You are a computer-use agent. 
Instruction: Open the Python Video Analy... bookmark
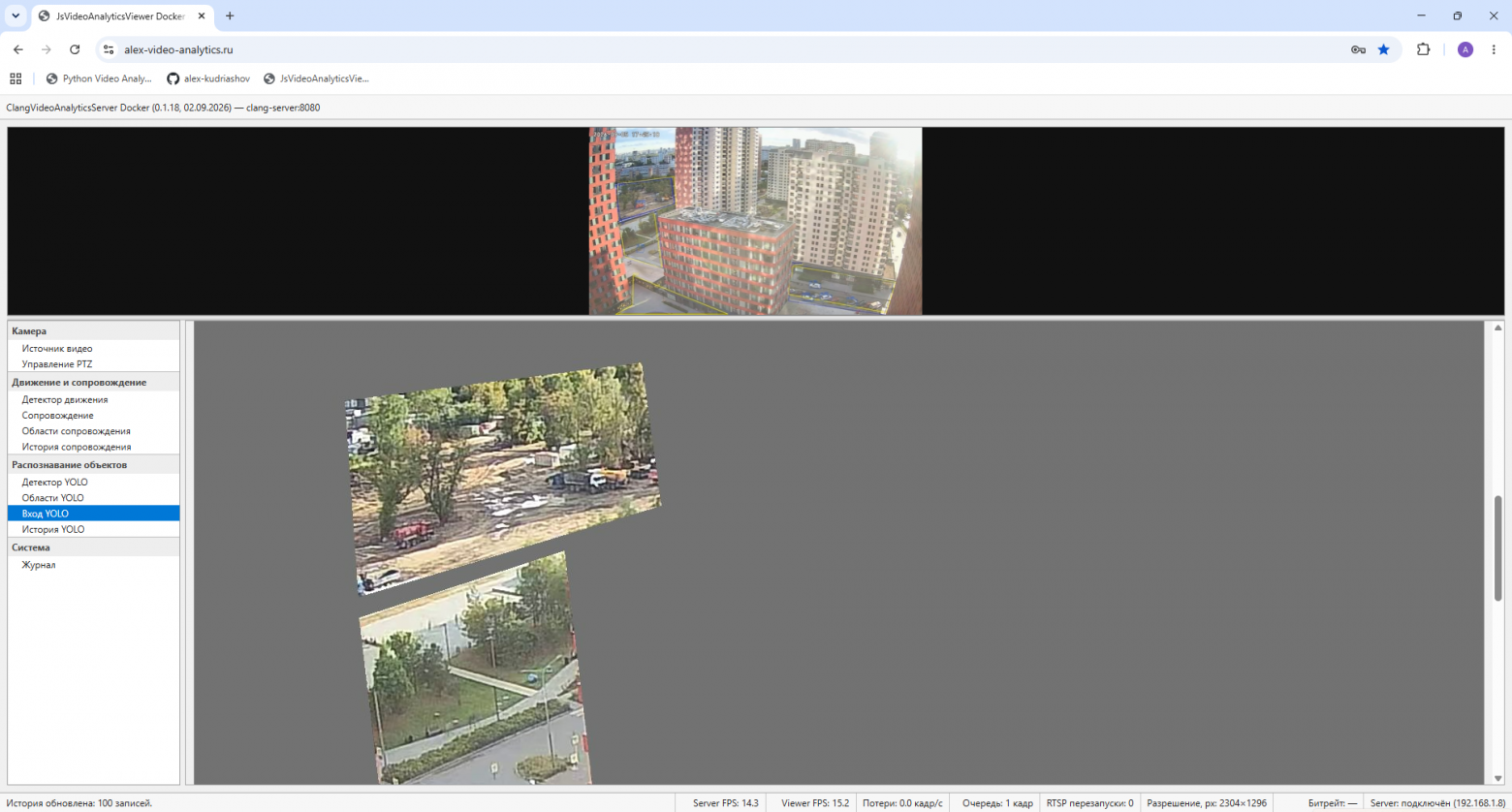tap(99, 78)
